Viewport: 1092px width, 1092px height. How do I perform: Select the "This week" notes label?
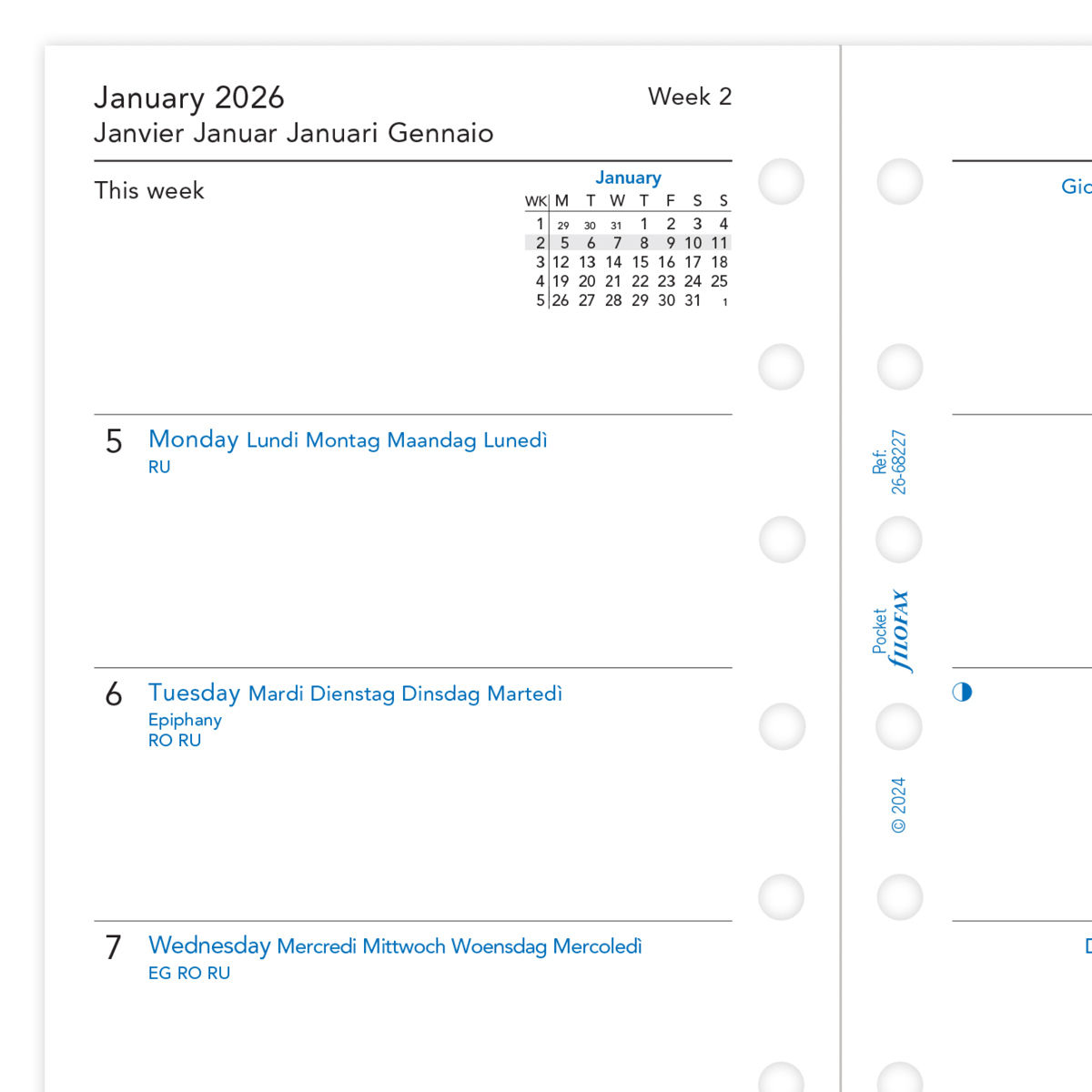[x=149, y=191]
